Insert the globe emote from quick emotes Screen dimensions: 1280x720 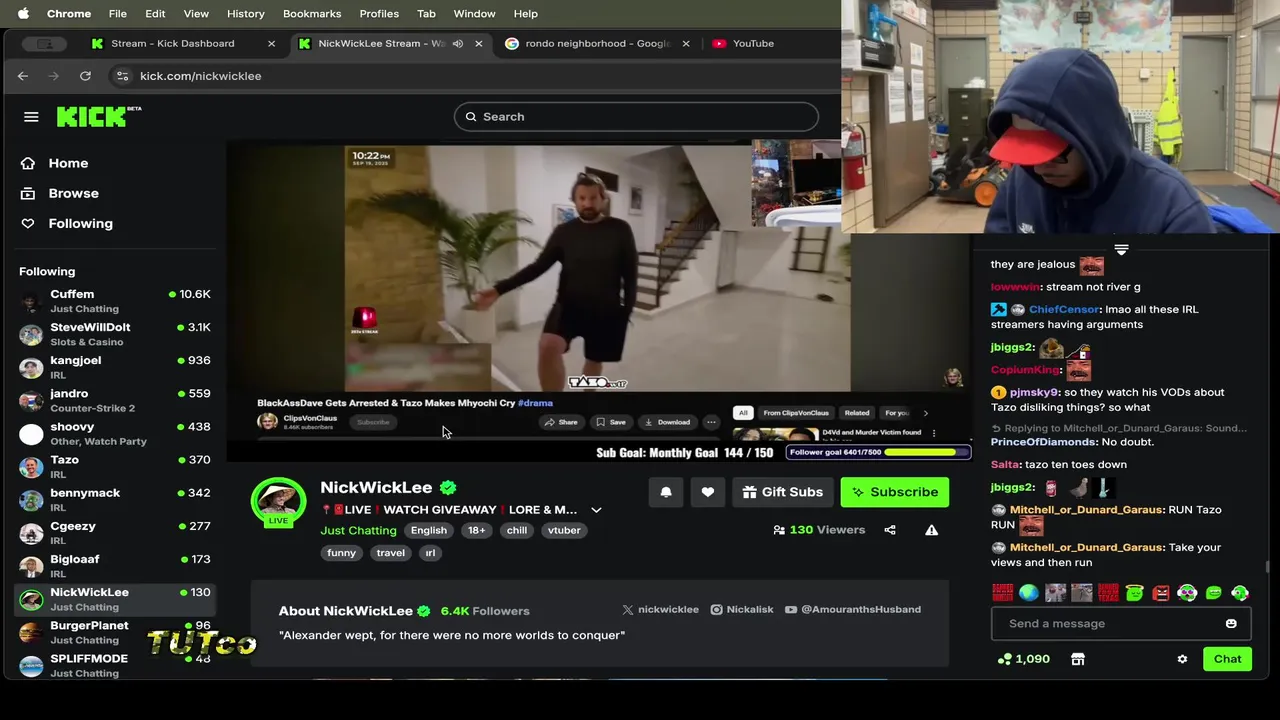click(x=1028, y=593)
